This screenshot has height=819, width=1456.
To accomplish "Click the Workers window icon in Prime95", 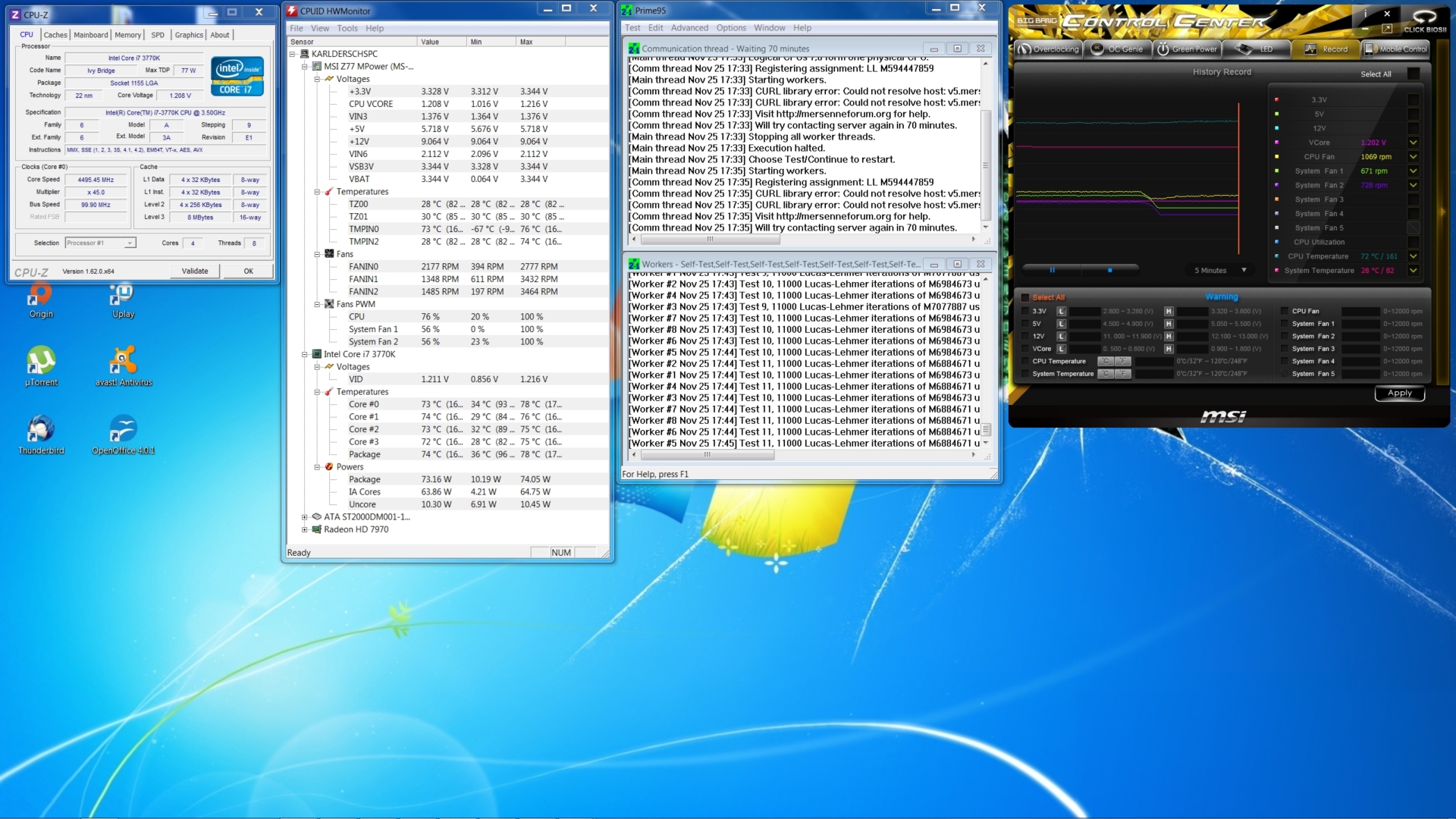I will pos(634,264).
